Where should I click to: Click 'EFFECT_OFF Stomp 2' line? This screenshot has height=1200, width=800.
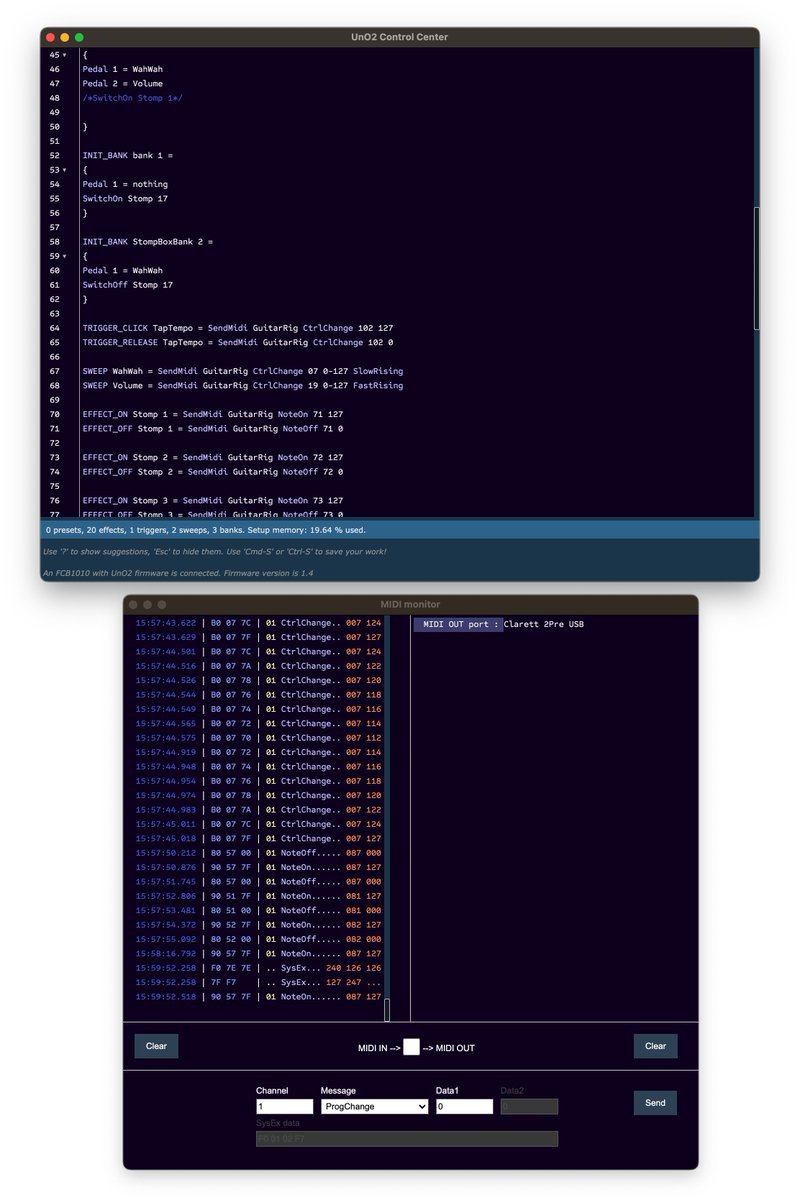coord(213,471)
